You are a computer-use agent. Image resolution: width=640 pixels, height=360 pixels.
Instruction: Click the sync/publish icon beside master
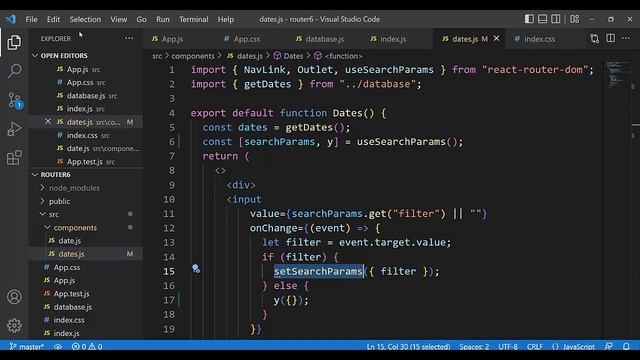58,347
